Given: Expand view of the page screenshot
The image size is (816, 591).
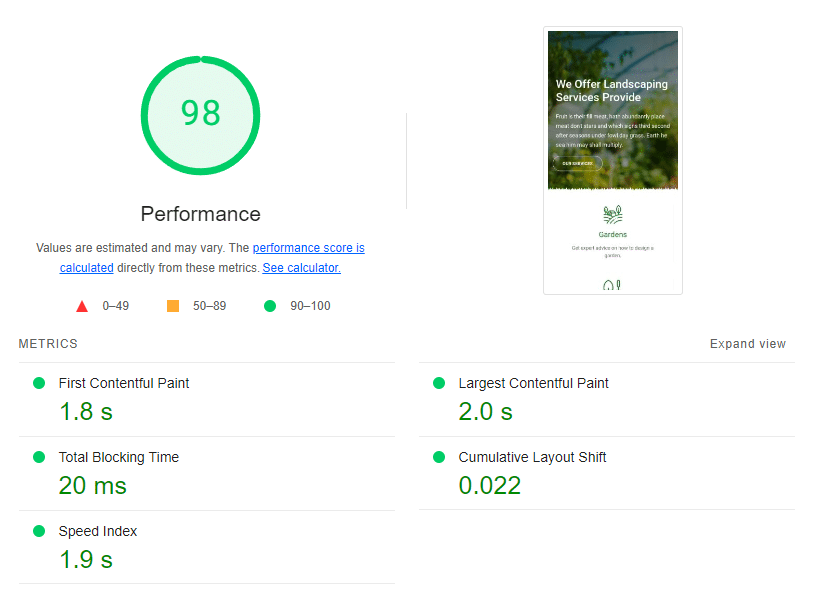Looking at the screenshot, I should [747, 343].
